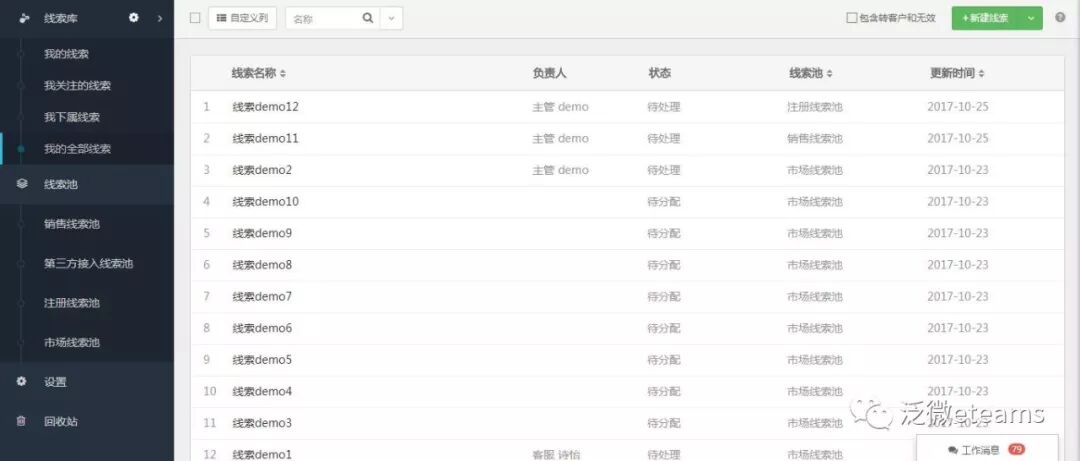Open settings gear next to 线索库
The width and height of the screenshot is (1080, 461).
tap(134, 18)
